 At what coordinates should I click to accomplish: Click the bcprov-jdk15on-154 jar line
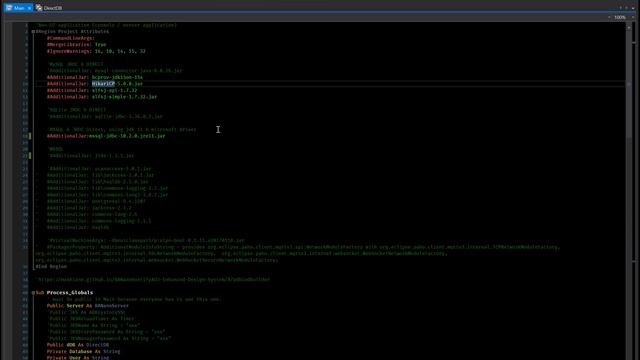(95, 77)
